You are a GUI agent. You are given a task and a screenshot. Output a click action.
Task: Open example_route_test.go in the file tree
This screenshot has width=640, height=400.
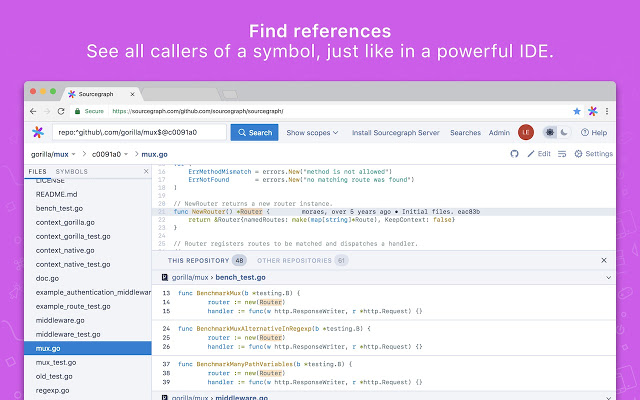point(73,306)
